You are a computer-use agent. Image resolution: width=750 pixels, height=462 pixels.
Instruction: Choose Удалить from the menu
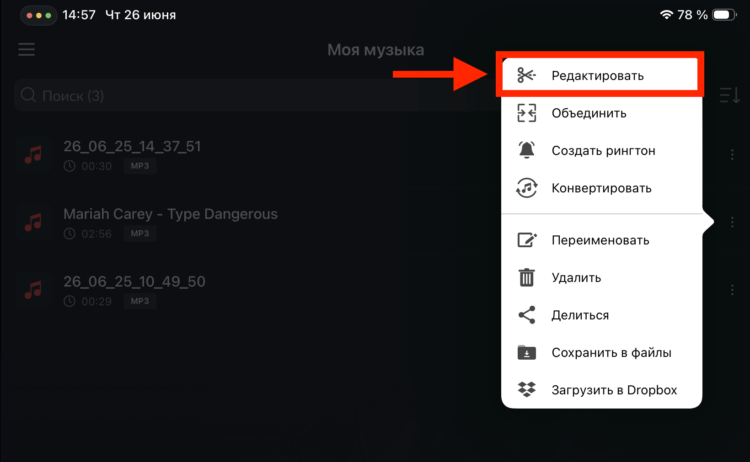pos(602,277)
